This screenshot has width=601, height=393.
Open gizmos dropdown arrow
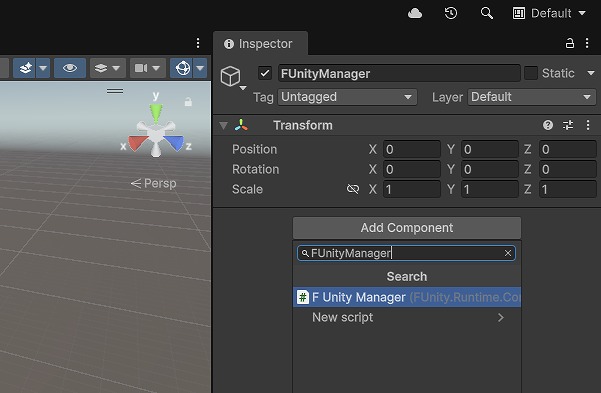pyautogui.click(x=200, y=68)
